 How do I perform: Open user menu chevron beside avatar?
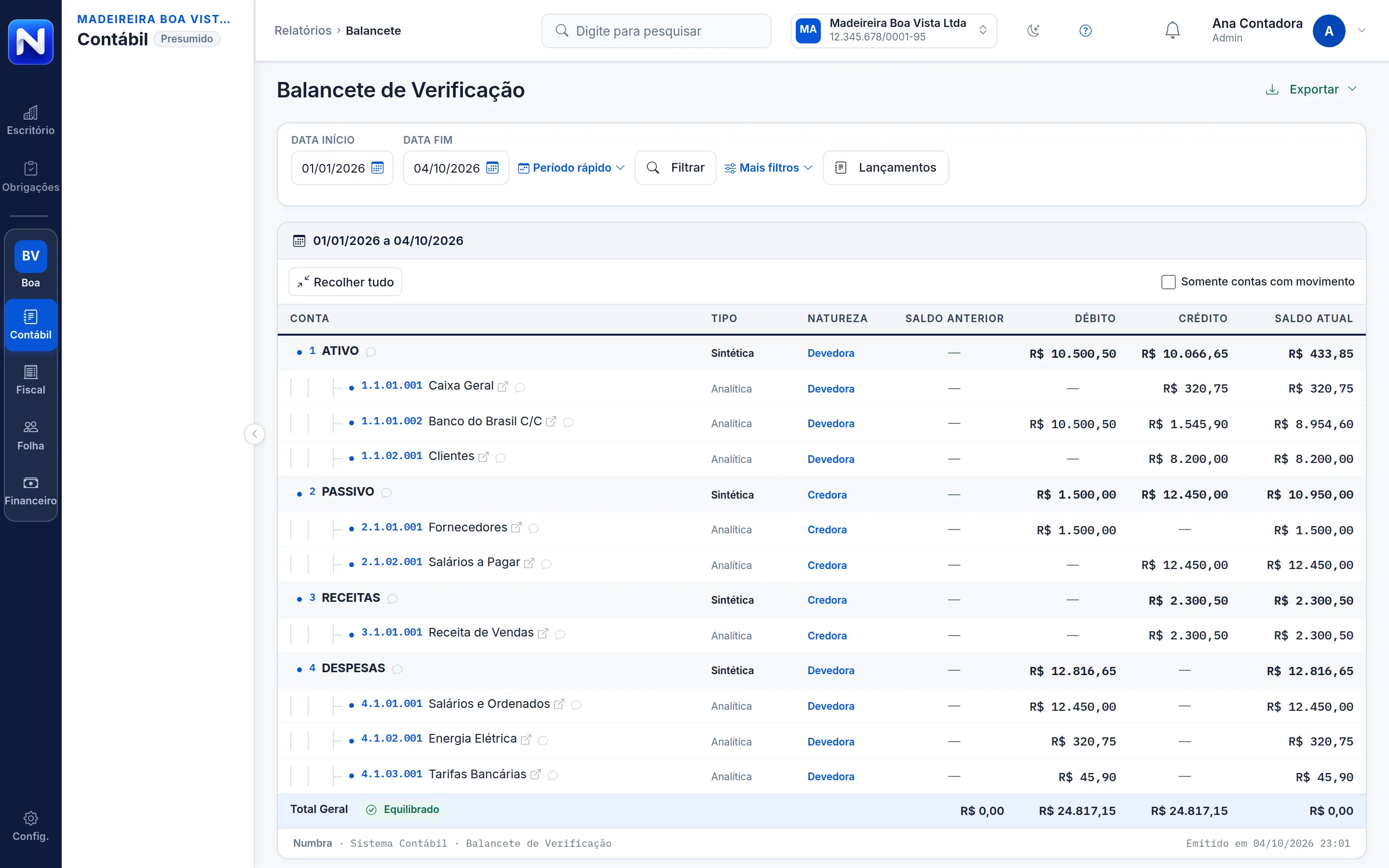pos(1362,30)
